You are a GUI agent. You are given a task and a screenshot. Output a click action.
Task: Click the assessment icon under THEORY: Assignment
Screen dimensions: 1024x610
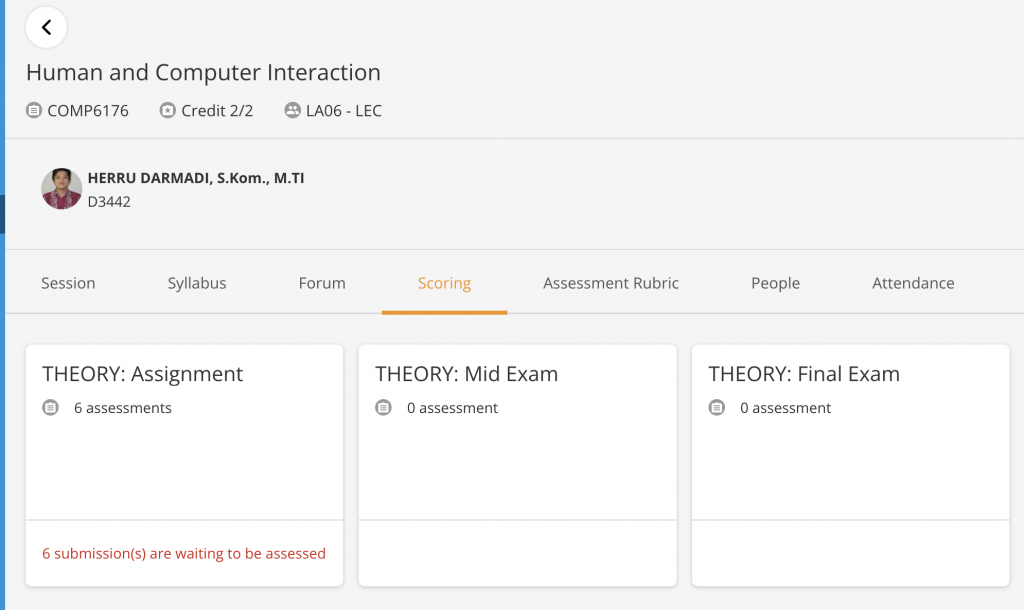[50, 408]
